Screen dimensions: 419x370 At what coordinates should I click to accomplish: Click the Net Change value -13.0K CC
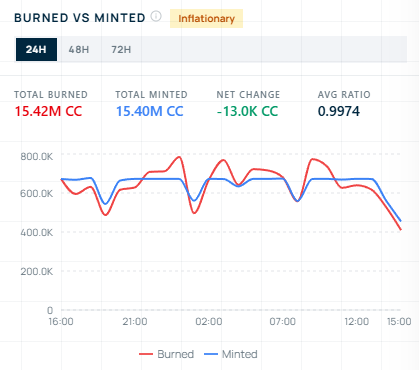coord(247,111)
